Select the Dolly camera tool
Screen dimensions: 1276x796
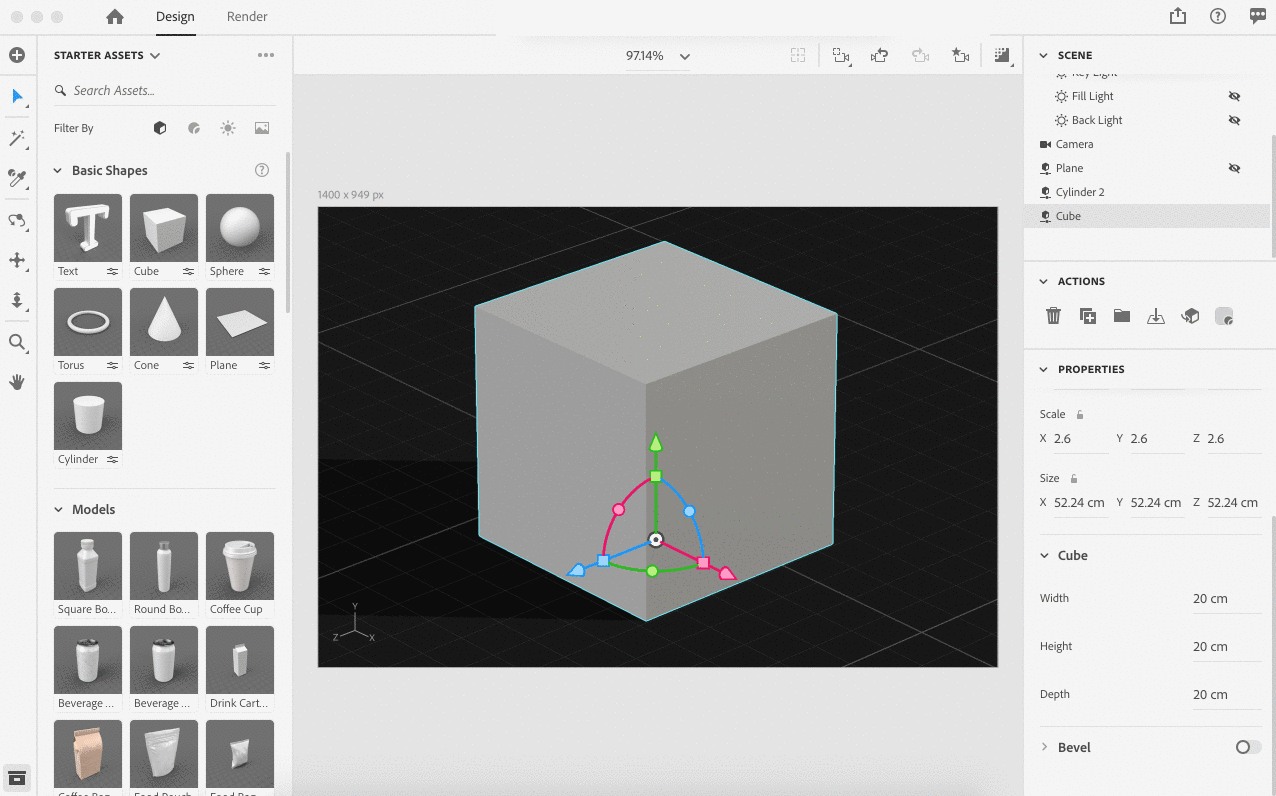click(x=17, y=301)
